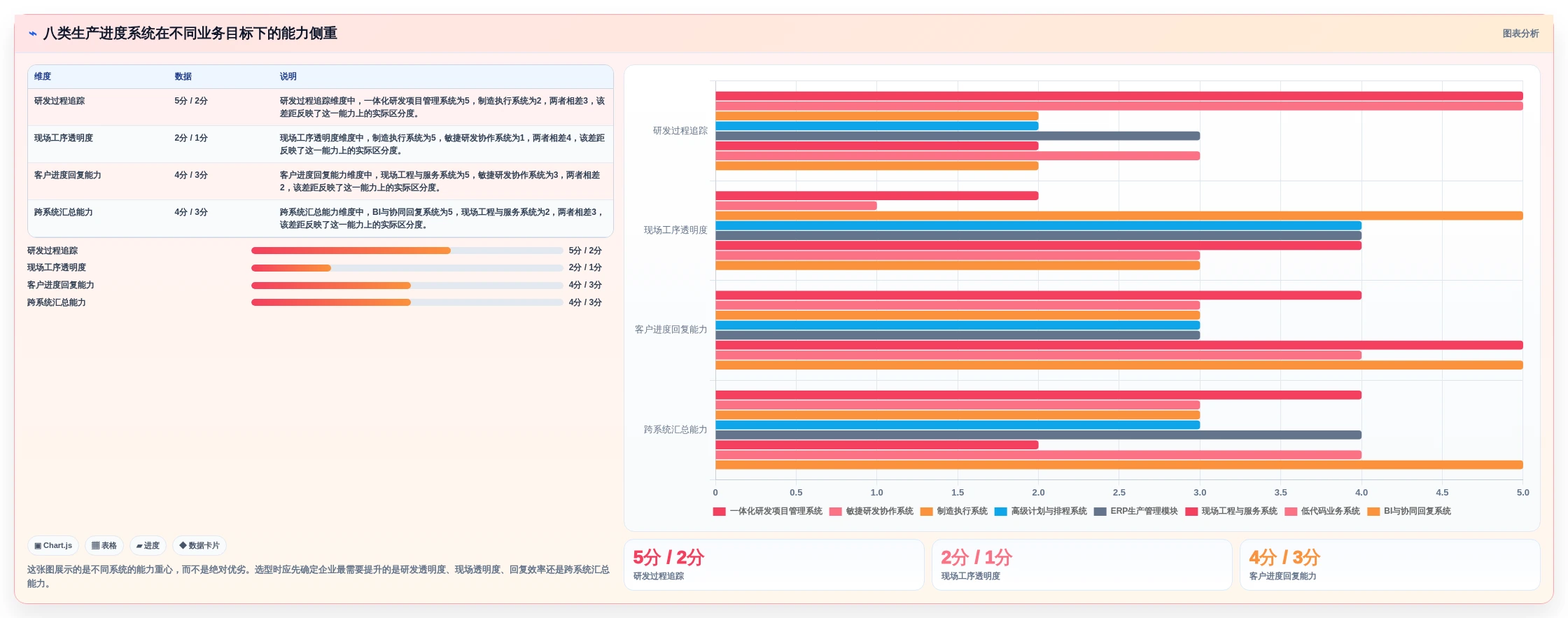This screenshot has height=618, width=1568.
Task: Click the 进度 tag chip
Action: pos(148,545)
